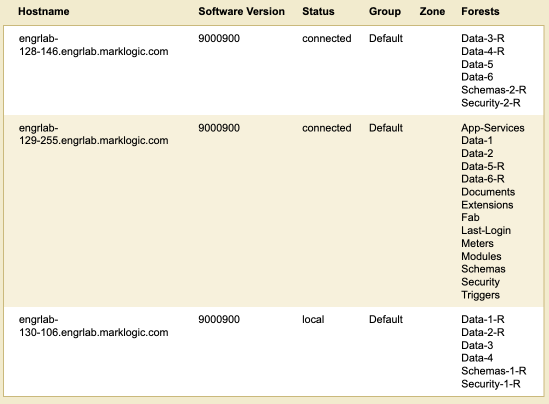
Task: Open the Schemas-1-R forest
Action: pyautogui.click(x=494, y=371)
